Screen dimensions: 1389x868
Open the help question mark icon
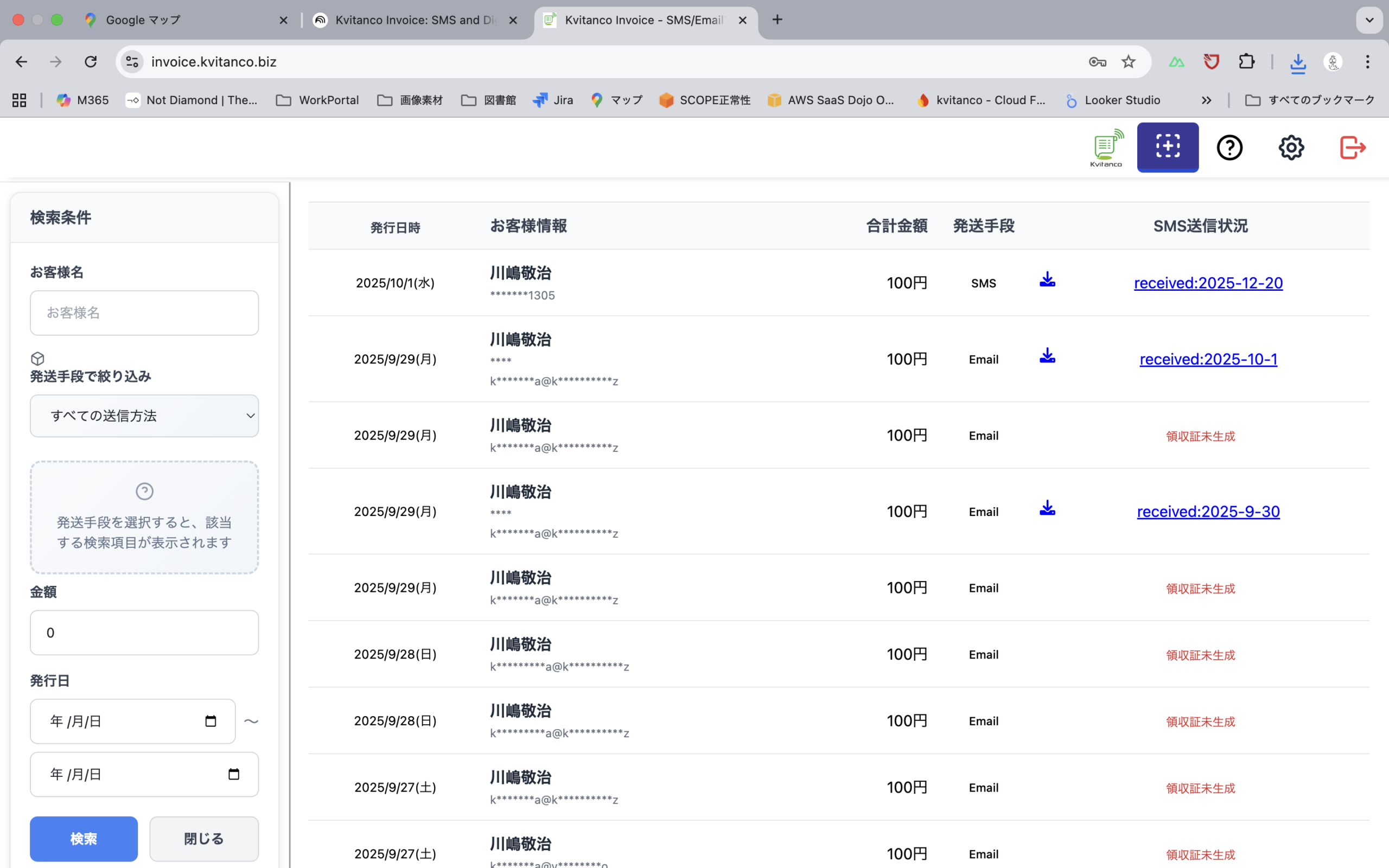coord(1229,148)
